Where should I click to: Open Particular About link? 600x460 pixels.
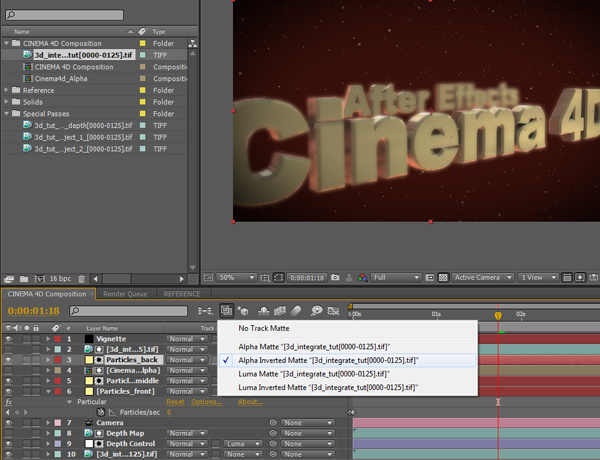click(x=250, y=402)
